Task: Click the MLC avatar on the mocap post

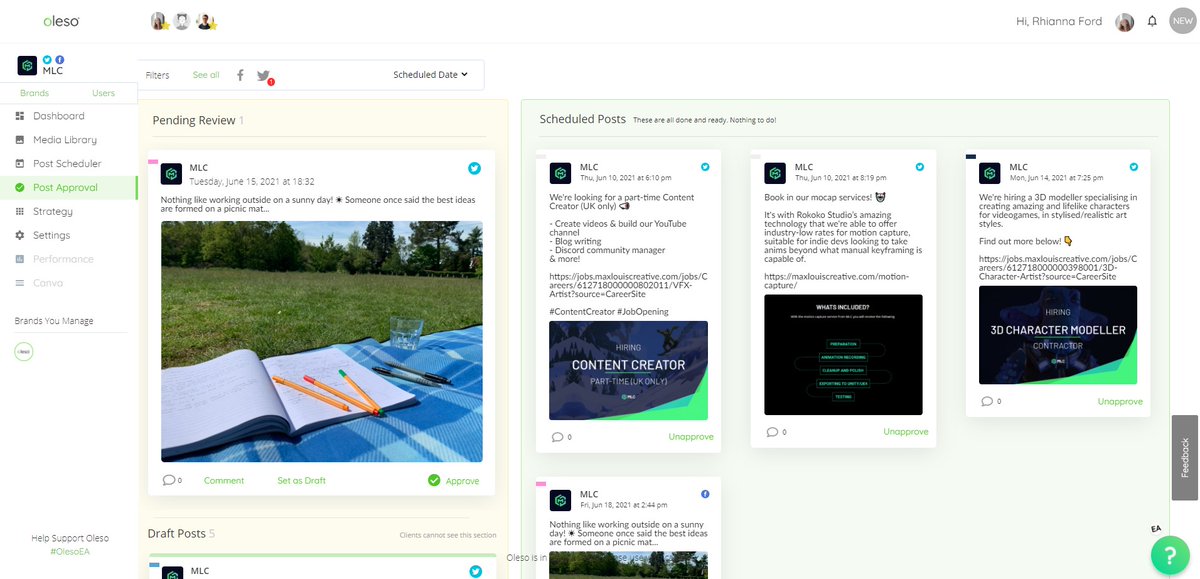Action: coord(775,173)
